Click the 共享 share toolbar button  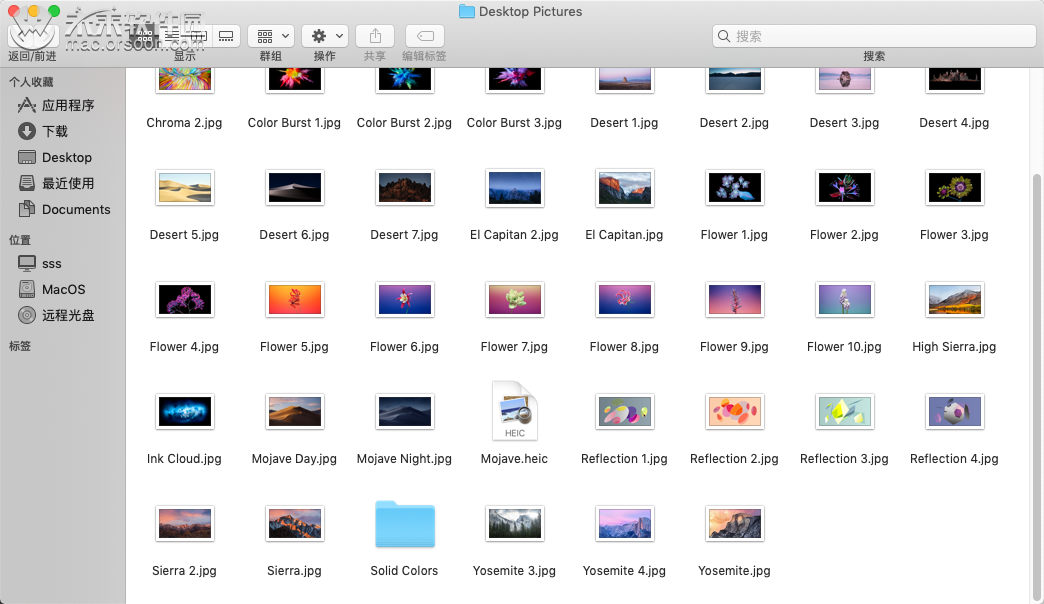375,36
